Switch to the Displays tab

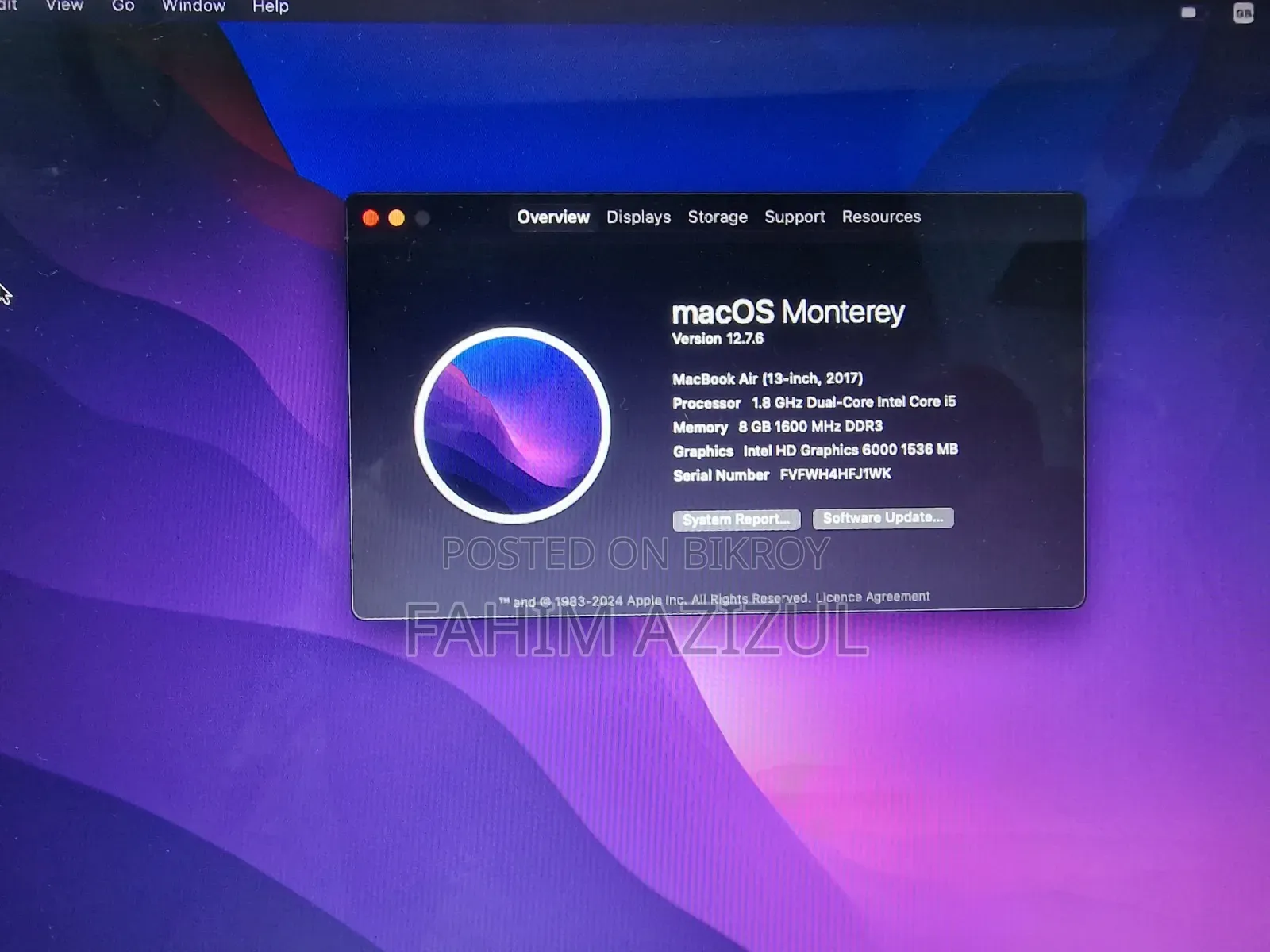tap(638, 217)
